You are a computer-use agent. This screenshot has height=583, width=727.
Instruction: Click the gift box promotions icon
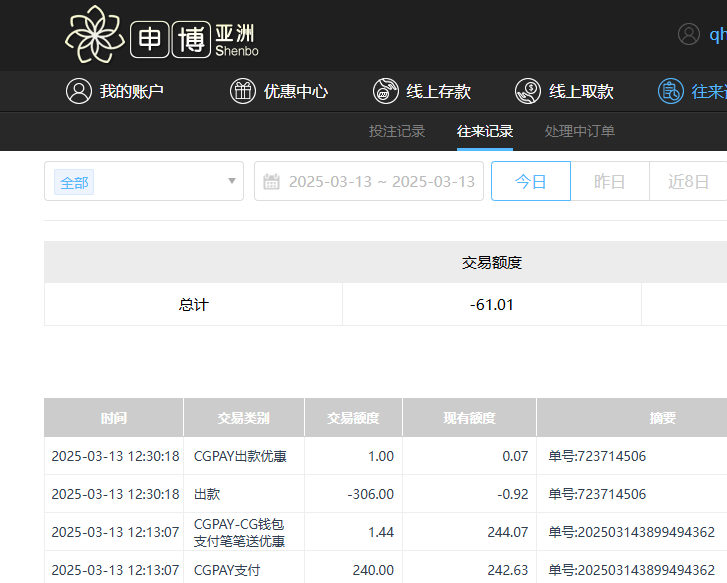click(243, 91)
